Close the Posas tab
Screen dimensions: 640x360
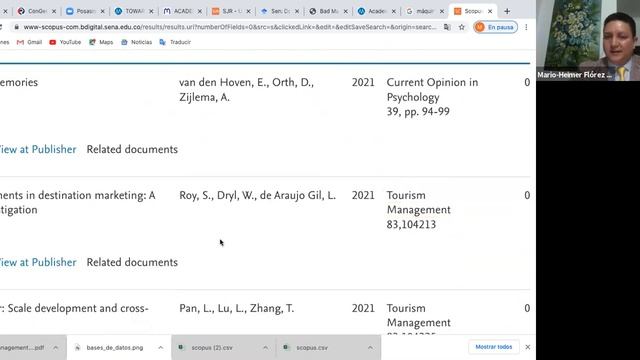102,11
